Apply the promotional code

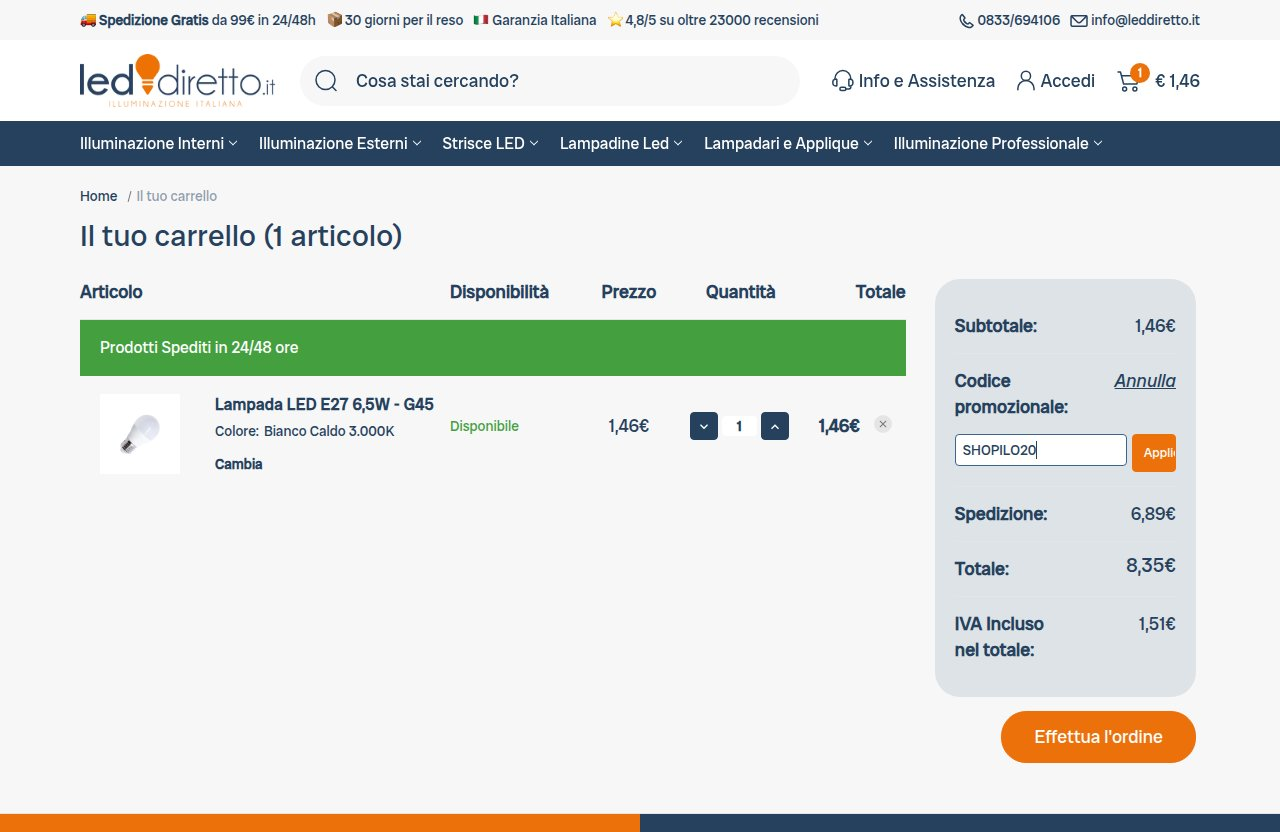pos(1154,453)
